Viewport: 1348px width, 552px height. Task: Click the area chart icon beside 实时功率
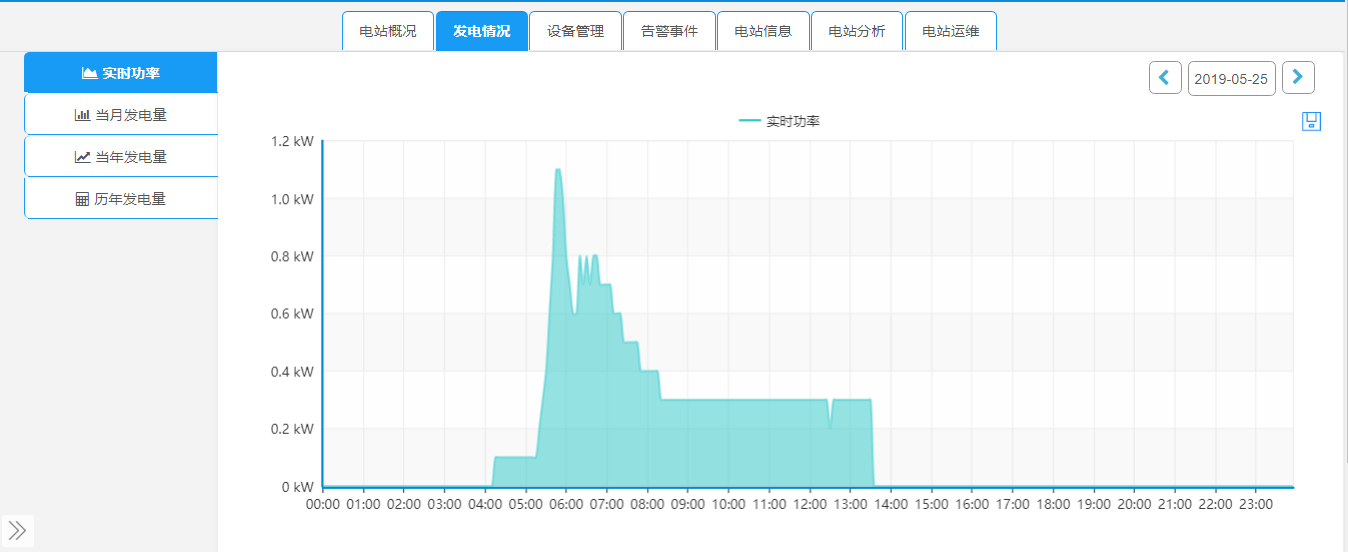pyautogui.click(x=89, y=73)
